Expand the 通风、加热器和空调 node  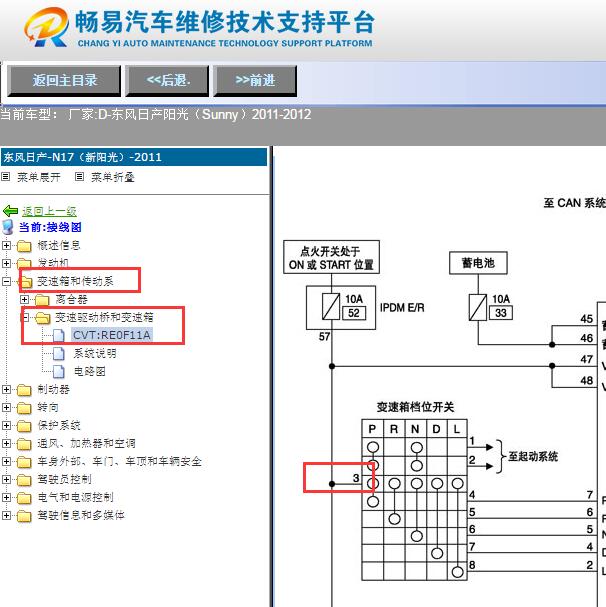coord(6,443)
